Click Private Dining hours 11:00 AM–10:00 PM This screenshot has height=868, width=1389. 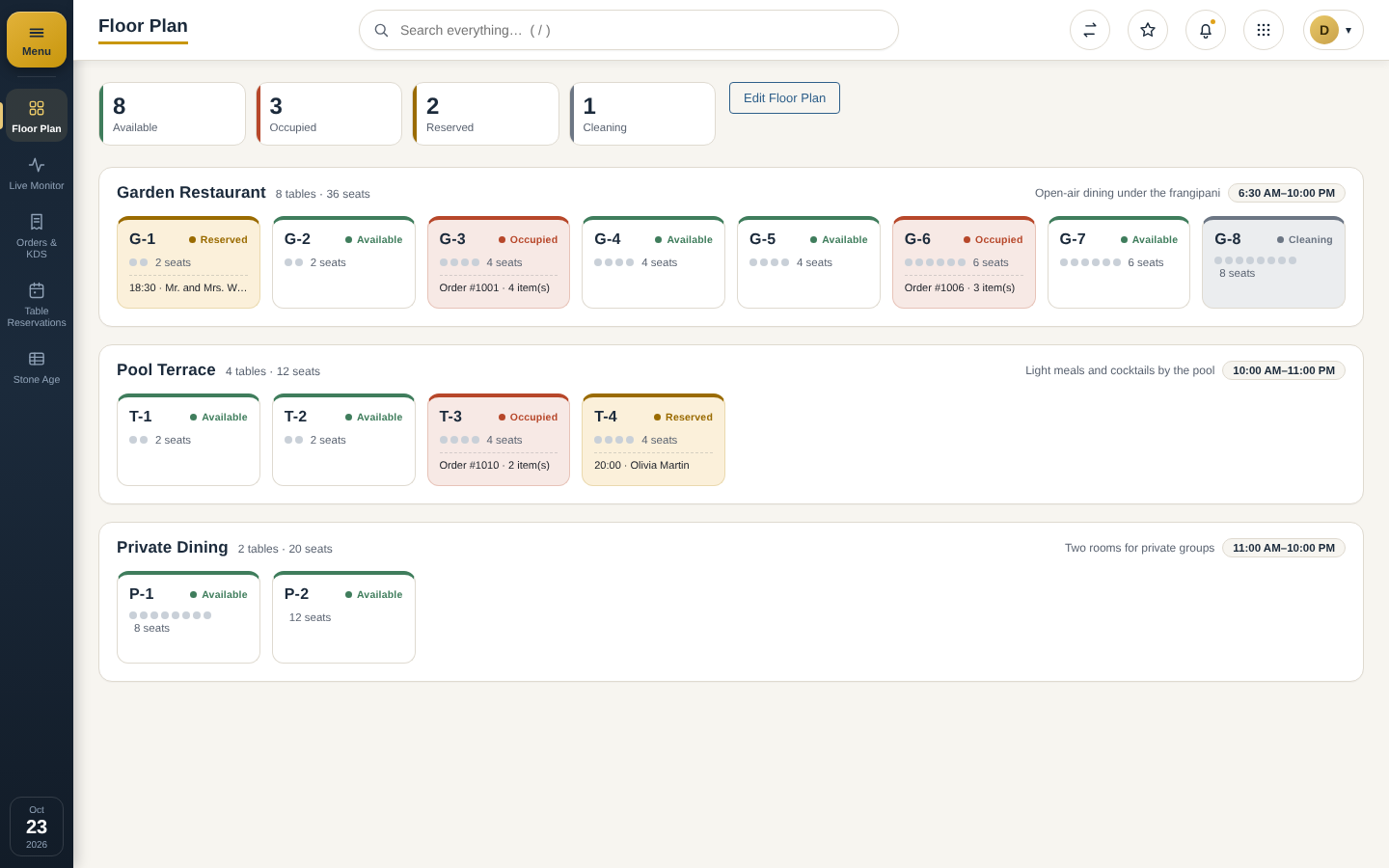[x=1284, y=548]
